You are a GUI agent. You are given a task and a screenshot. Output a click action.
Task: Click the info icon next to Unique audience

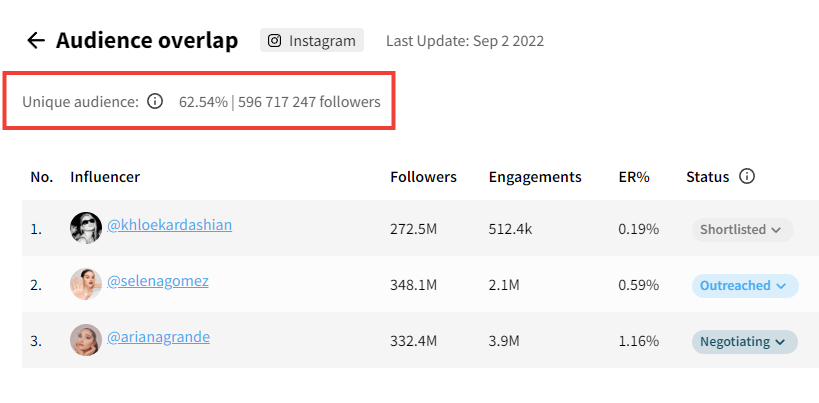point(155,101)
